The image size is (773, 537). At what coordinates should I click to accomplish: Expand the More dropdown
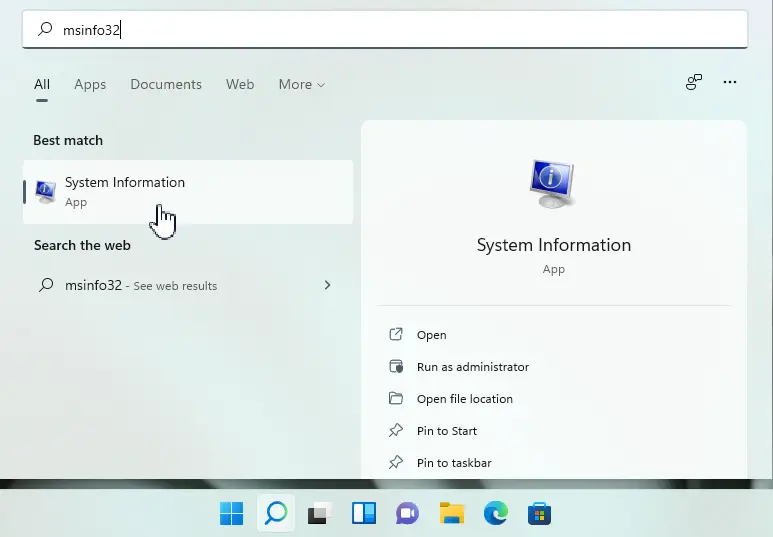(302, 84)
